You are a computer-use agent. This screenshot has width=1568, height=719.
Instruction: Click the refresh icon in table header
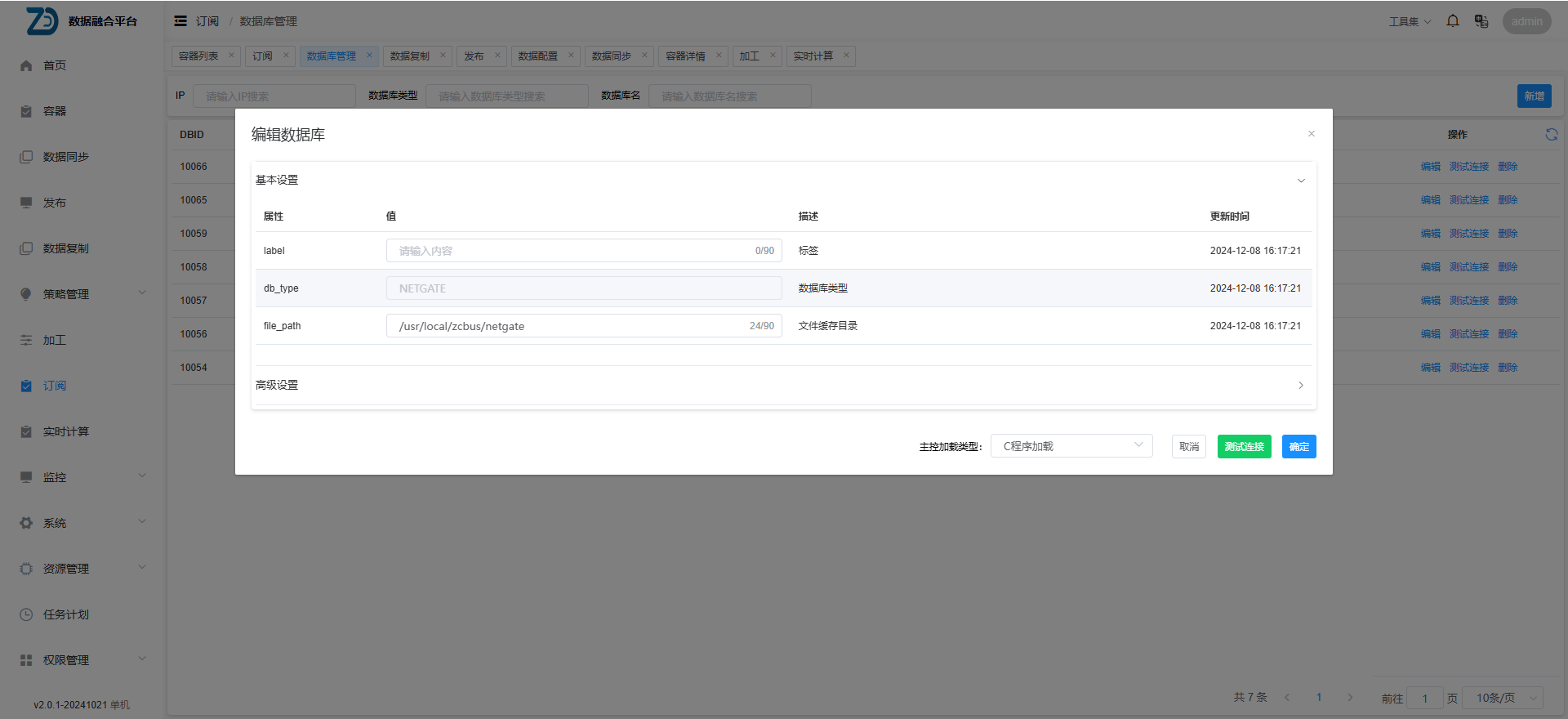pyautogui.click(x=1551, y=135)
